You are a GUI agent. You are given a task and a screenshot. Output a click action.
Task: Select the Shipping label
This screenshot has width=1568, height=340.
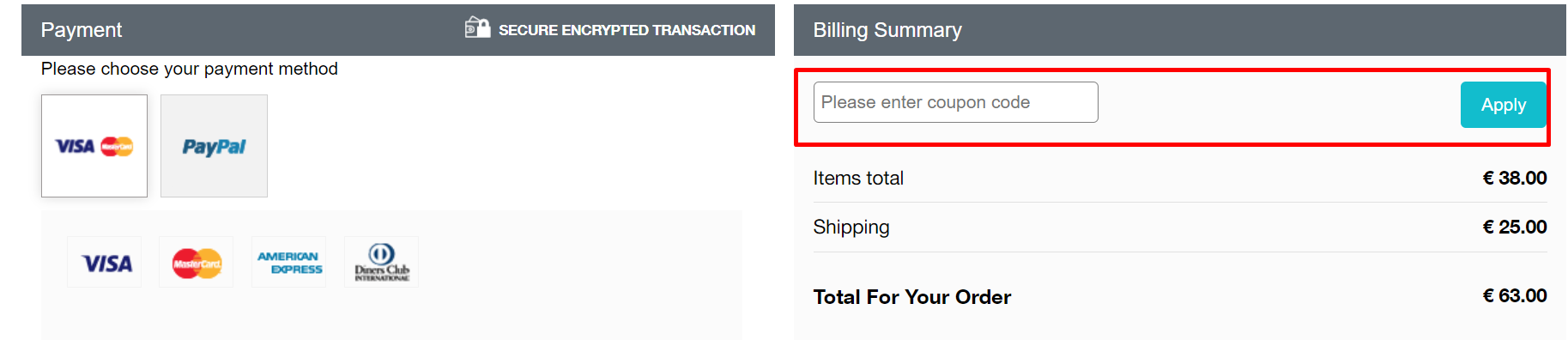tap(851, 228)
